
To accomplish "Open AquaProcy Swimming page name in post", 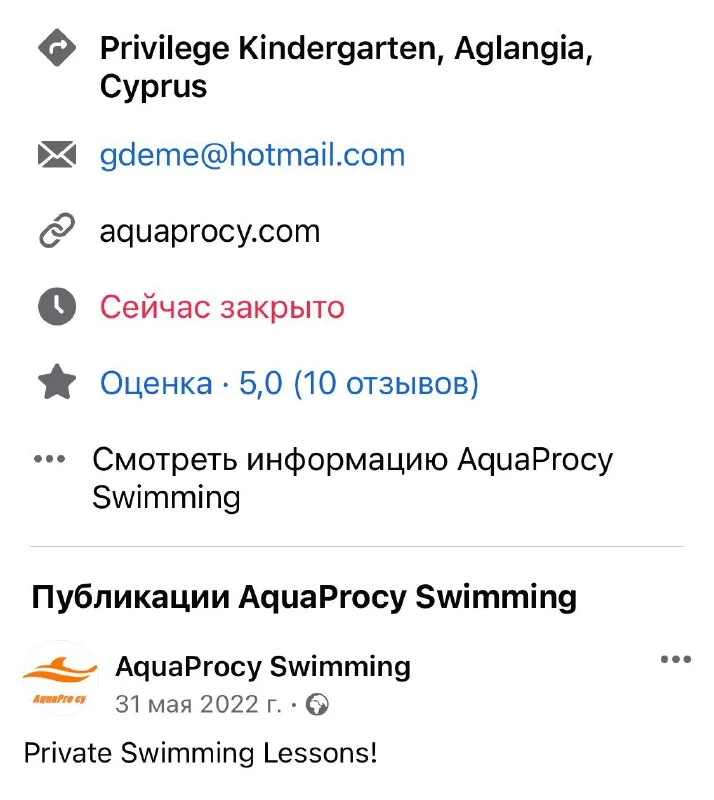I will pos(263,666).
